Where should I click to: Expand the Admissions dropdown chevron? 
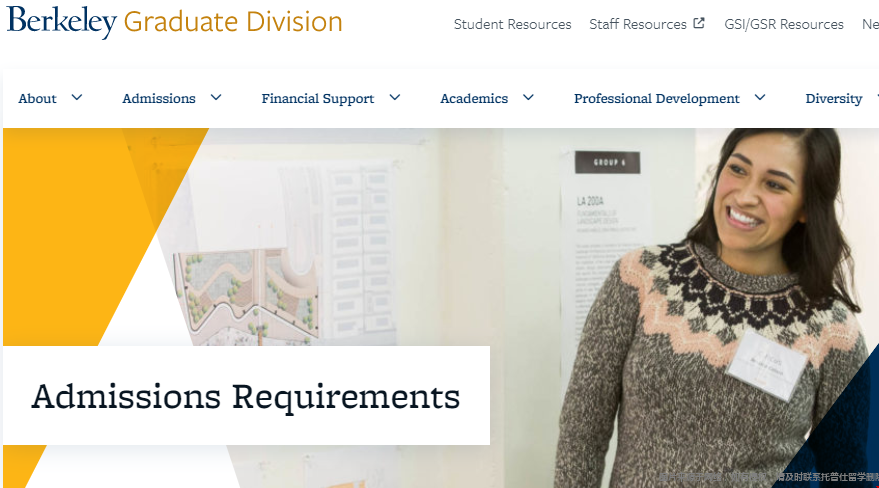[216, 97]
